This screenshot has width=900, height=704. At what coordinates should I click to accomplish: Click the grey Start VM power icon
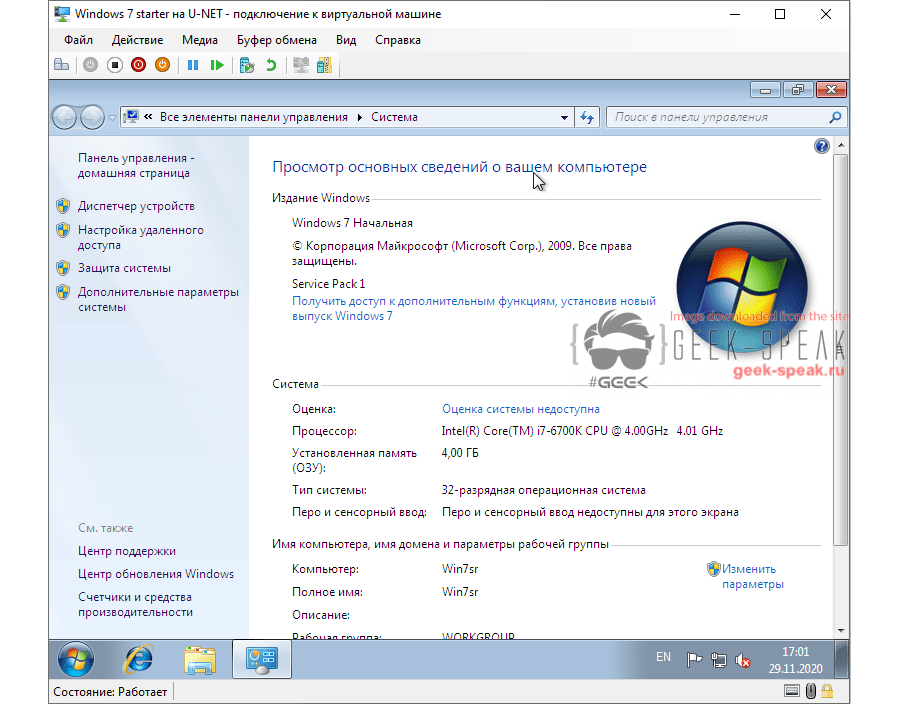coord(90,65)
